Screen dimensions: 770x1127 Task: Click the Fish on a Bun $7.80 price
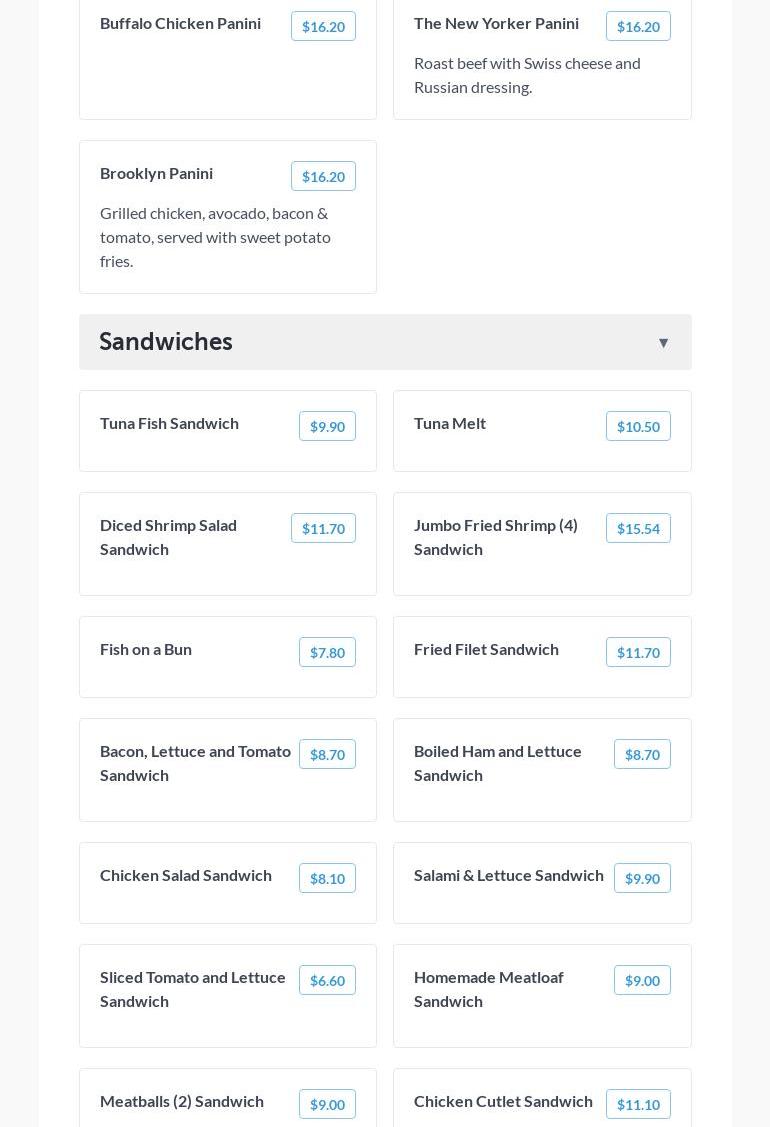327,653
